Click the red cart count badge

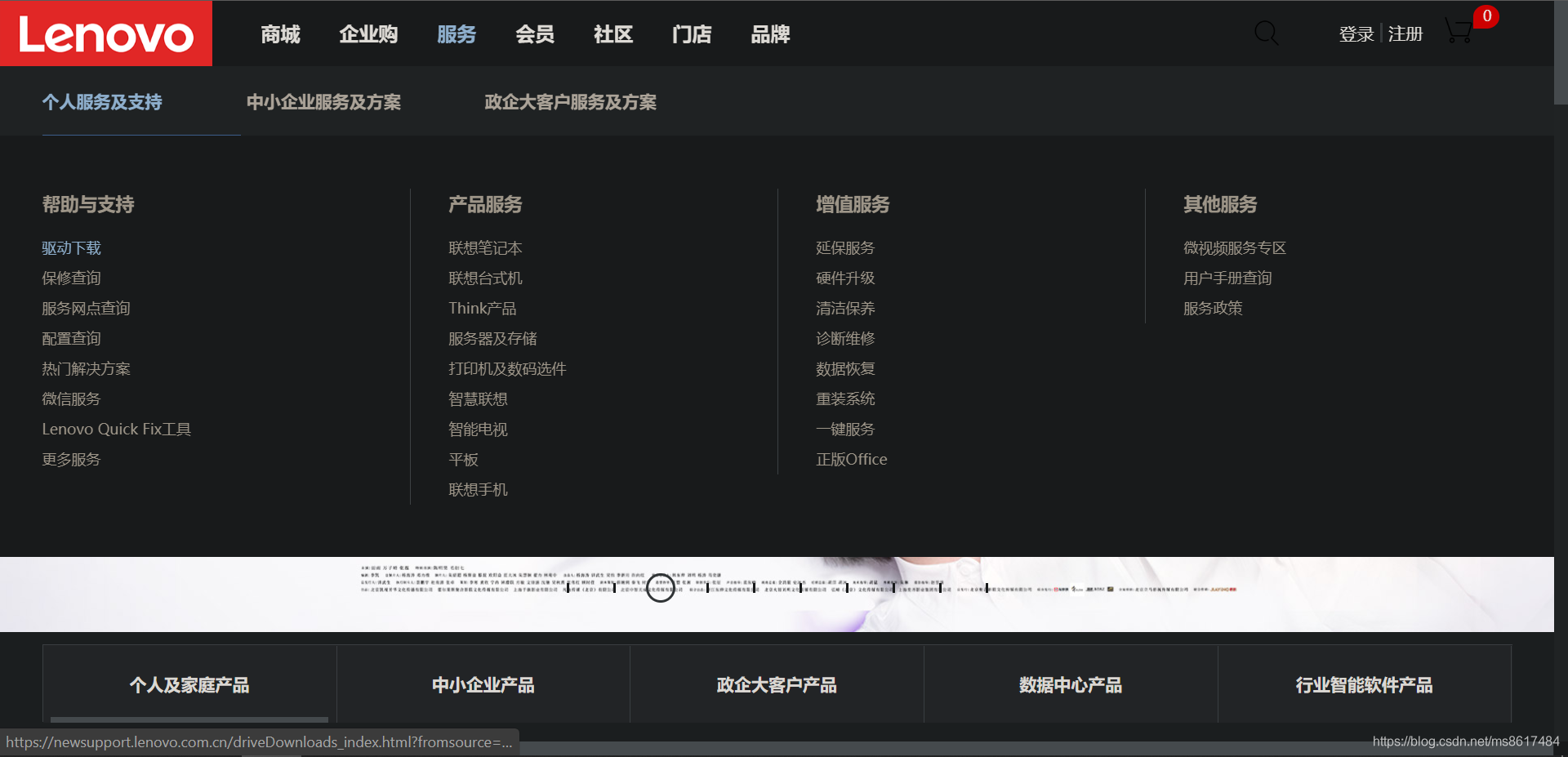click(1486, 16)
